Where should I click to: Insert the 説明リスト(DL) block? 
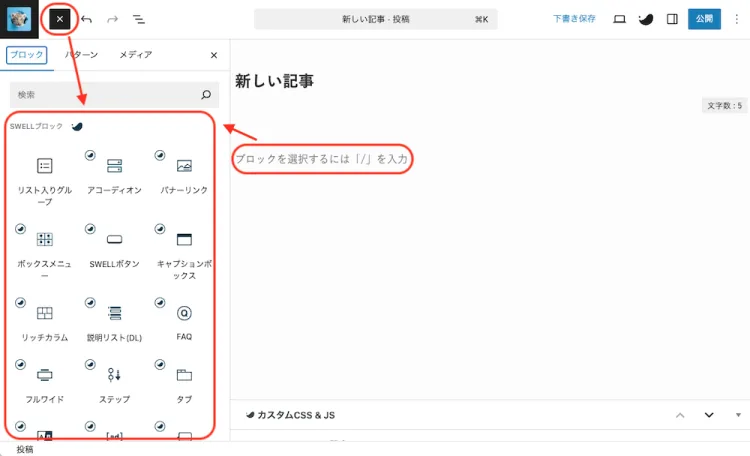114,322
